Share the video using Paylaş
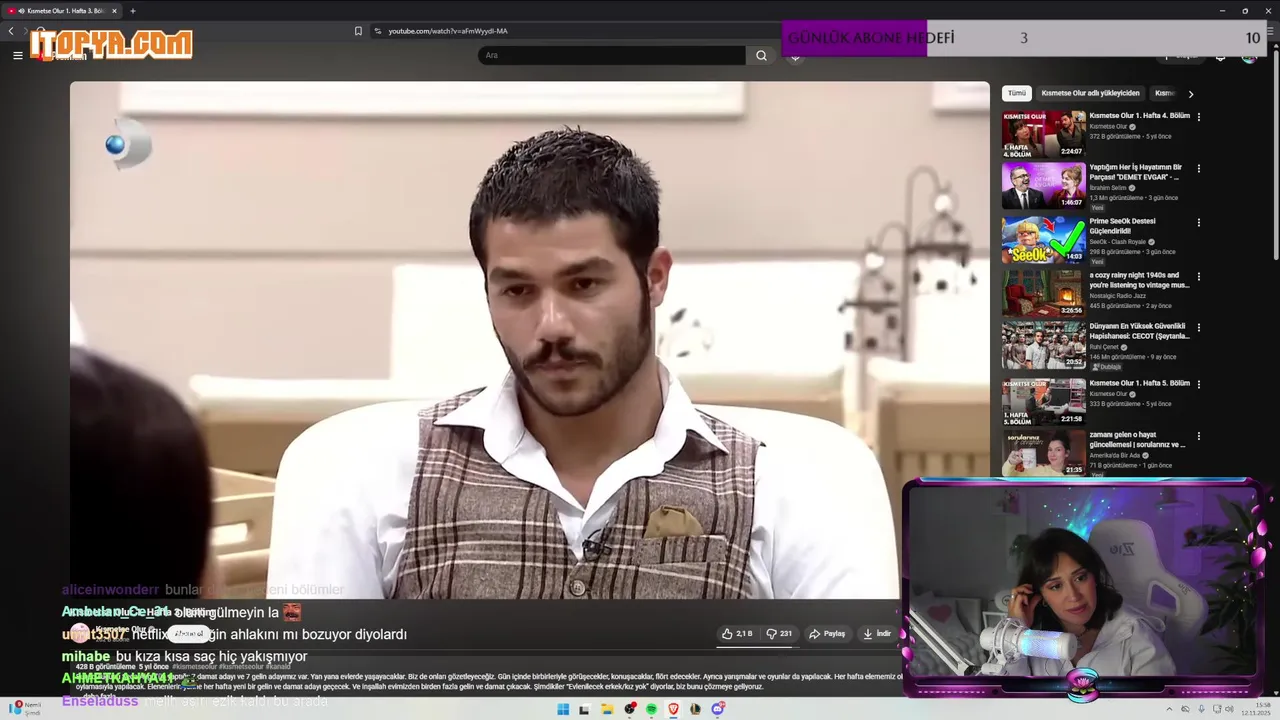 (827, 634)
